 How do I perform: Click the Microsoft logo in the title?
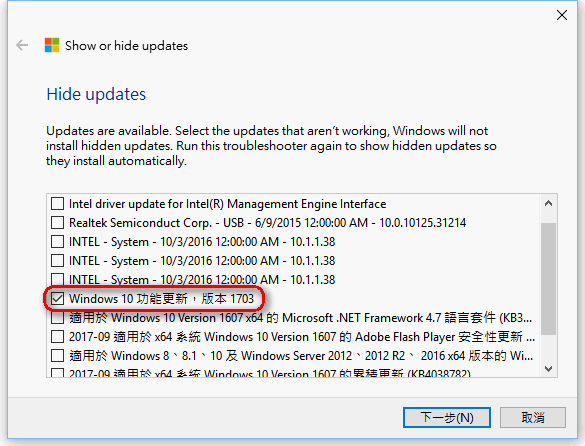pyautogui.click(x=52, y=45)
